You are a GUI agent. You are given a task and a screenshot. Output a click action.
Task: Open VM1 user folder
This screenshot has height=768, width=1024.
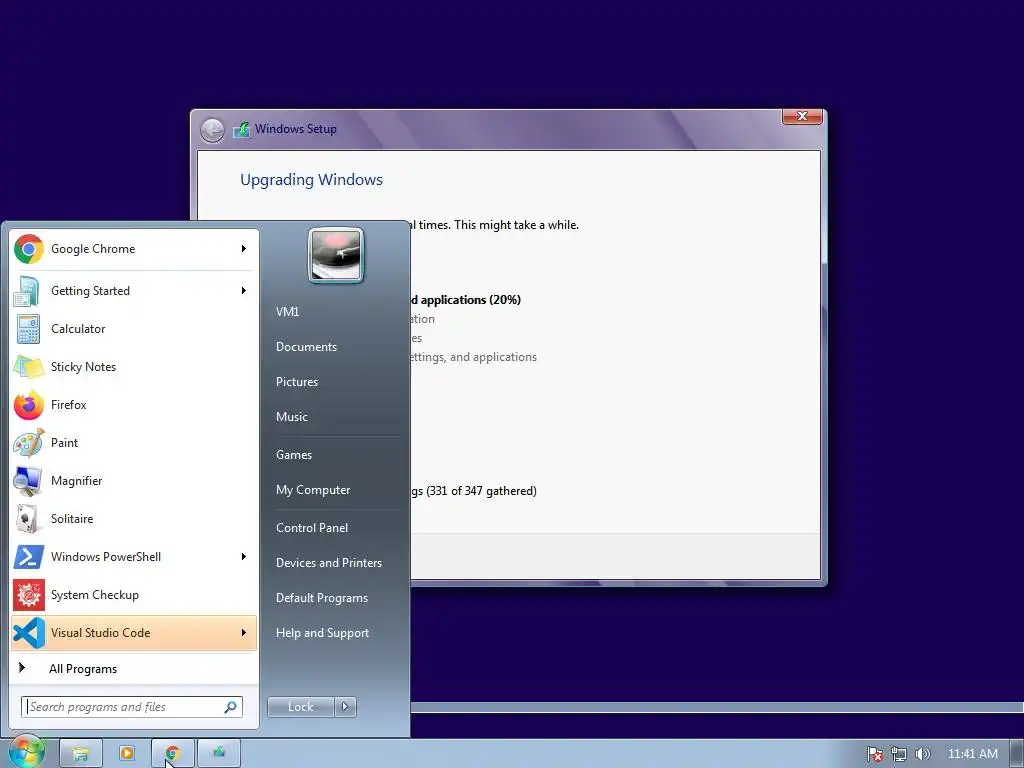coord(287,312)
